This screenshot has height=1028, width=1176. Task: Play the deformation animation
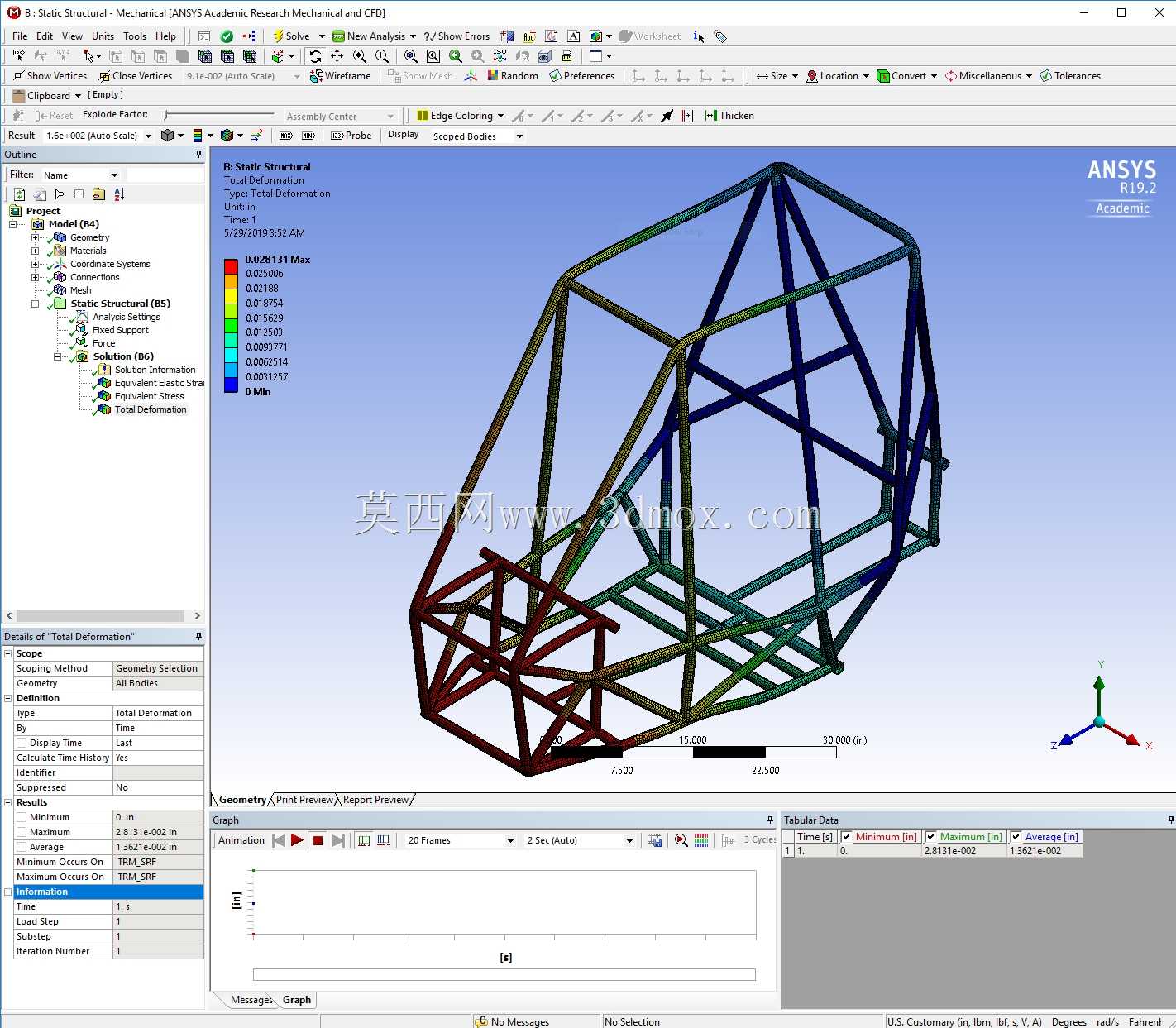pos(298,840)
